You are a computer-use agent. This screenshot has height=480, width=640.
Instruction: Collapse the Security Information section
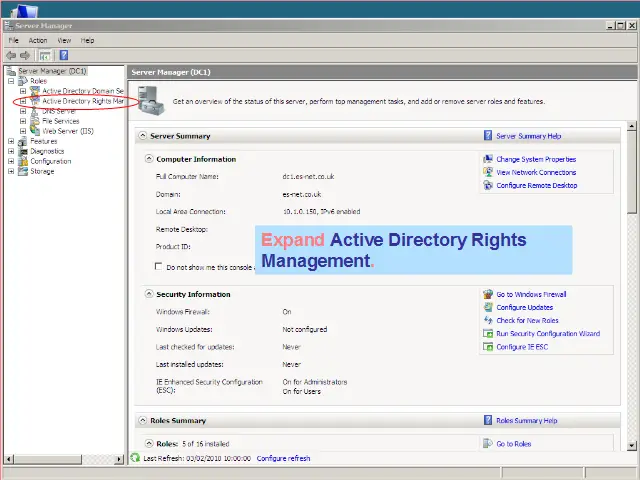[149, 294]
